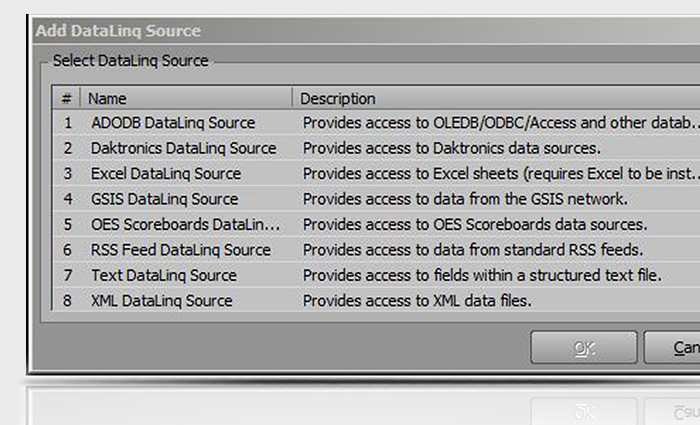Screen dimensions: 700x425
Task: Pick XML DataLinq Source entry
Action: point(161,300)
